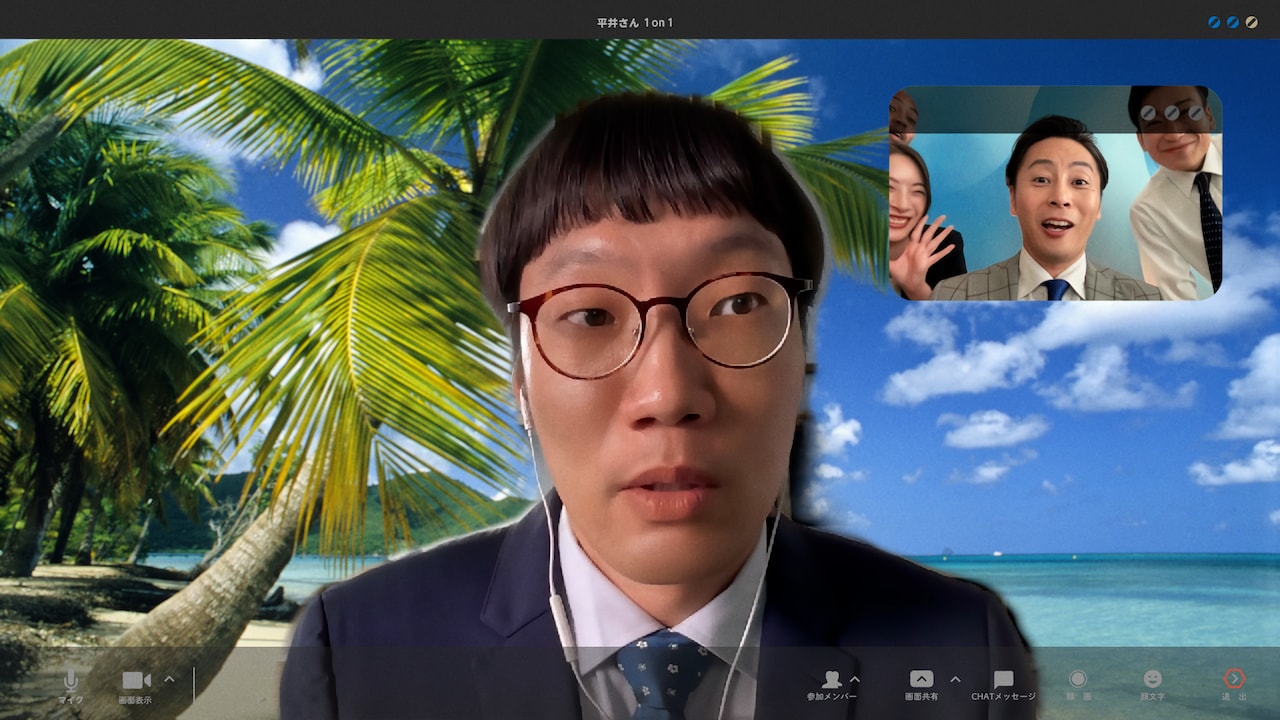Leave the meeting via 退出

click(1234, 680)
